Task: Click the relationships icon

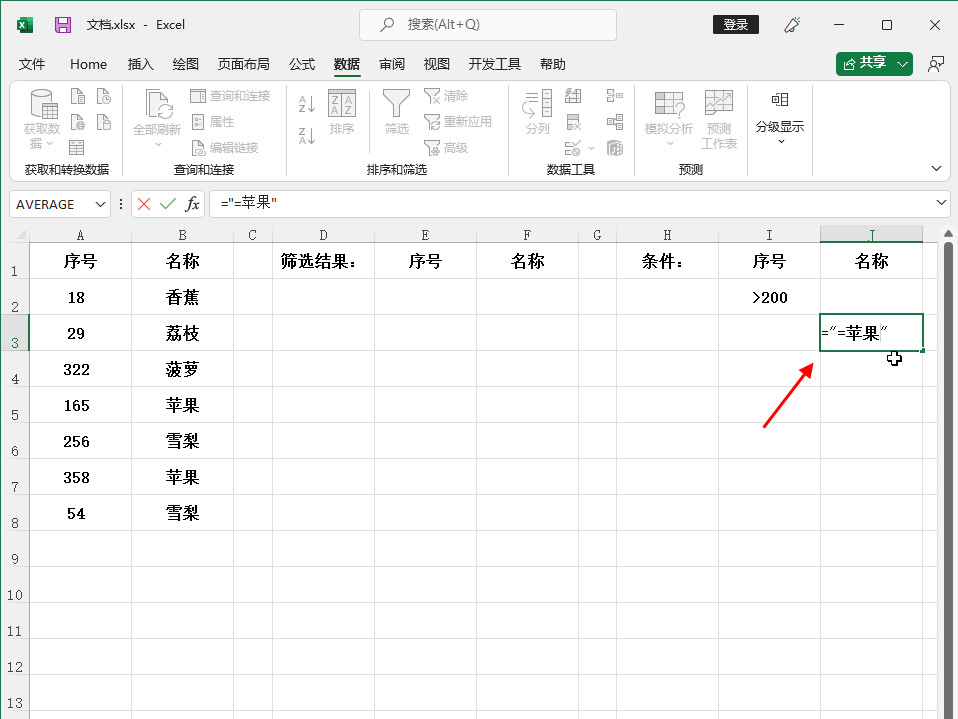Action: [615, 122]
